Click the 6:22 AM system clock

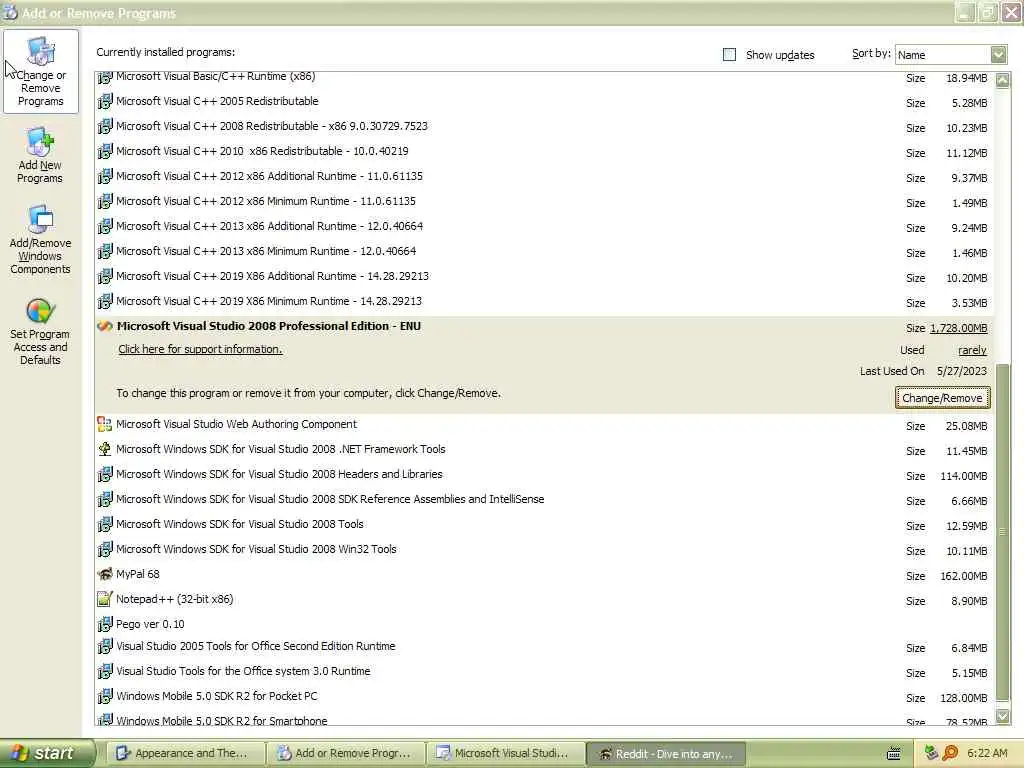pyautogui.click(x=987, y=753)
